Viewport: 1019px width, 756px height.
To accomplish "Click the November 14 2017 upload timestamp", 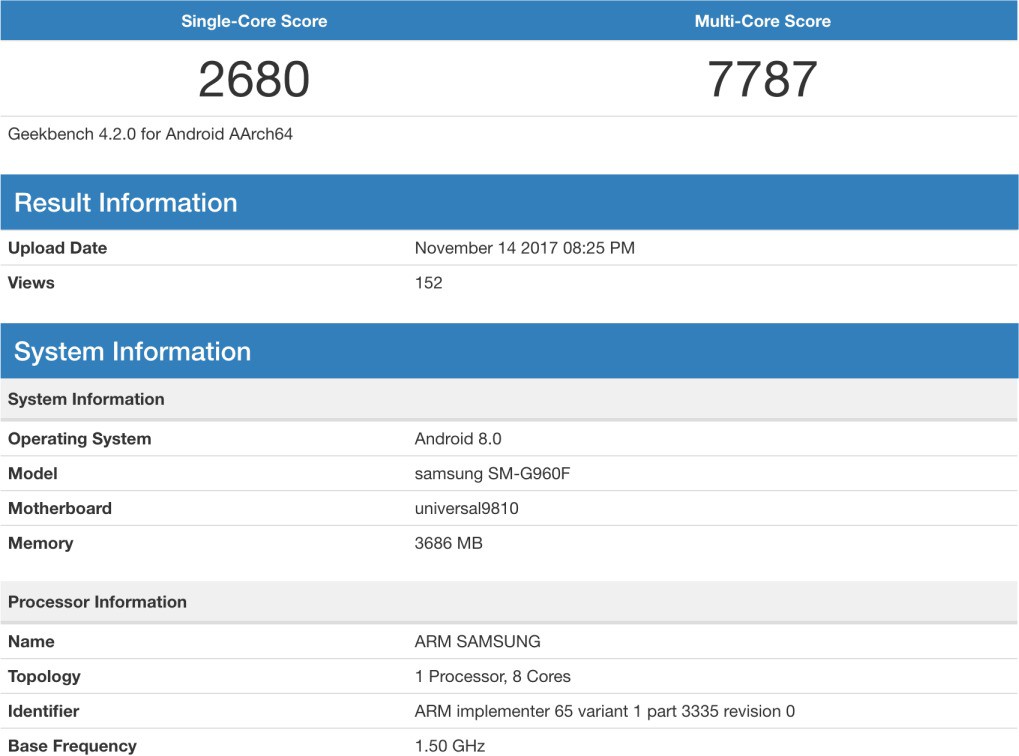I will click(526, 248).
